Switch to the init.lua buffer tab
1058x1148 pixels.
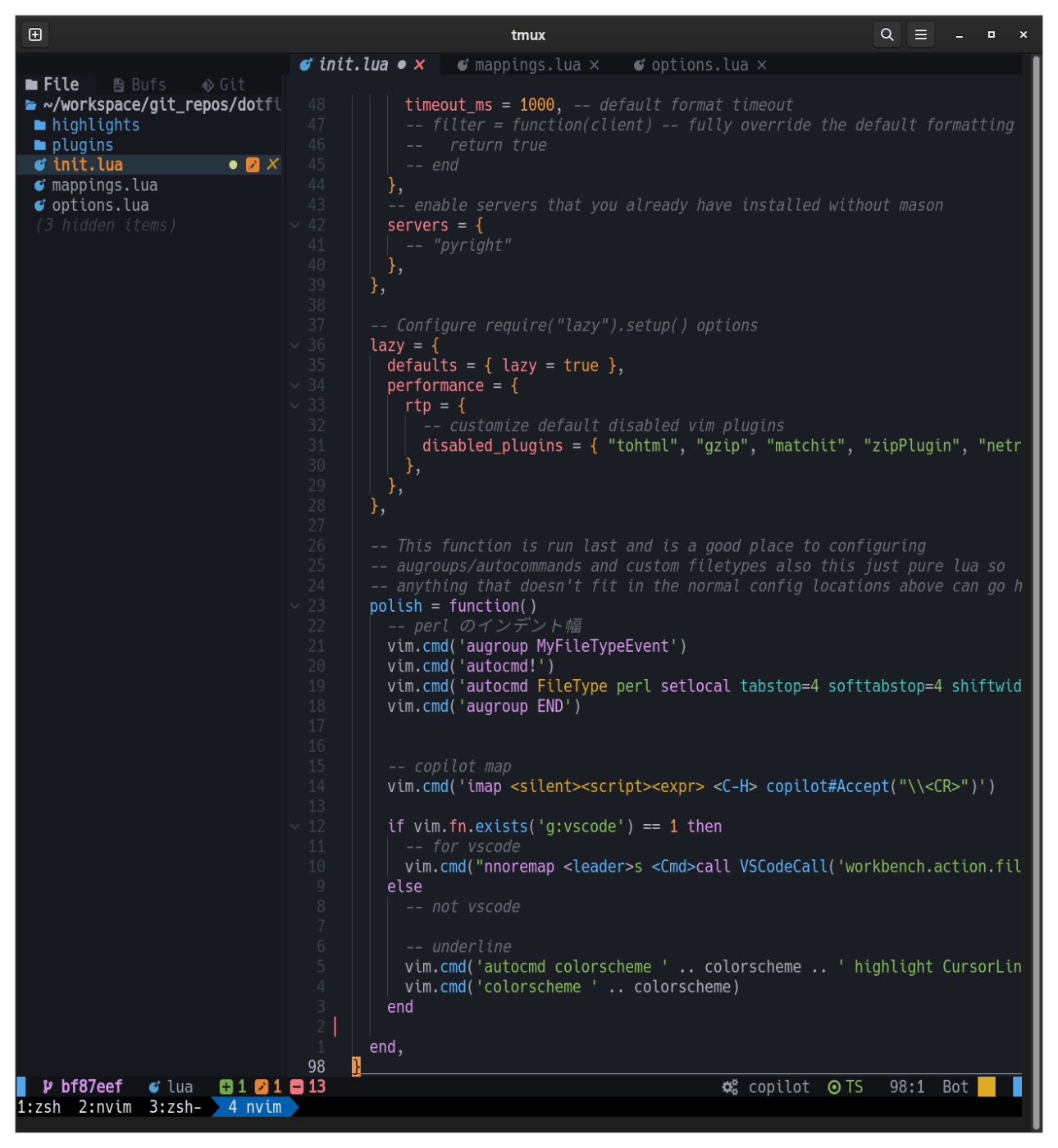353,65
